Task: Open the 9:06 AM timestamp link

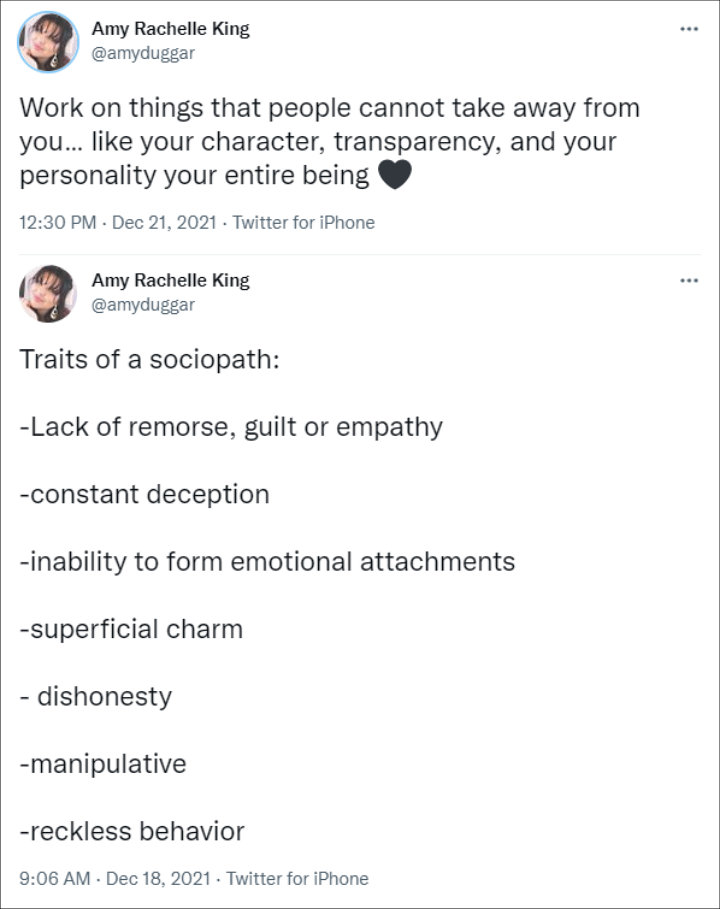Action: pyautogui.click(x=54, y=878)
